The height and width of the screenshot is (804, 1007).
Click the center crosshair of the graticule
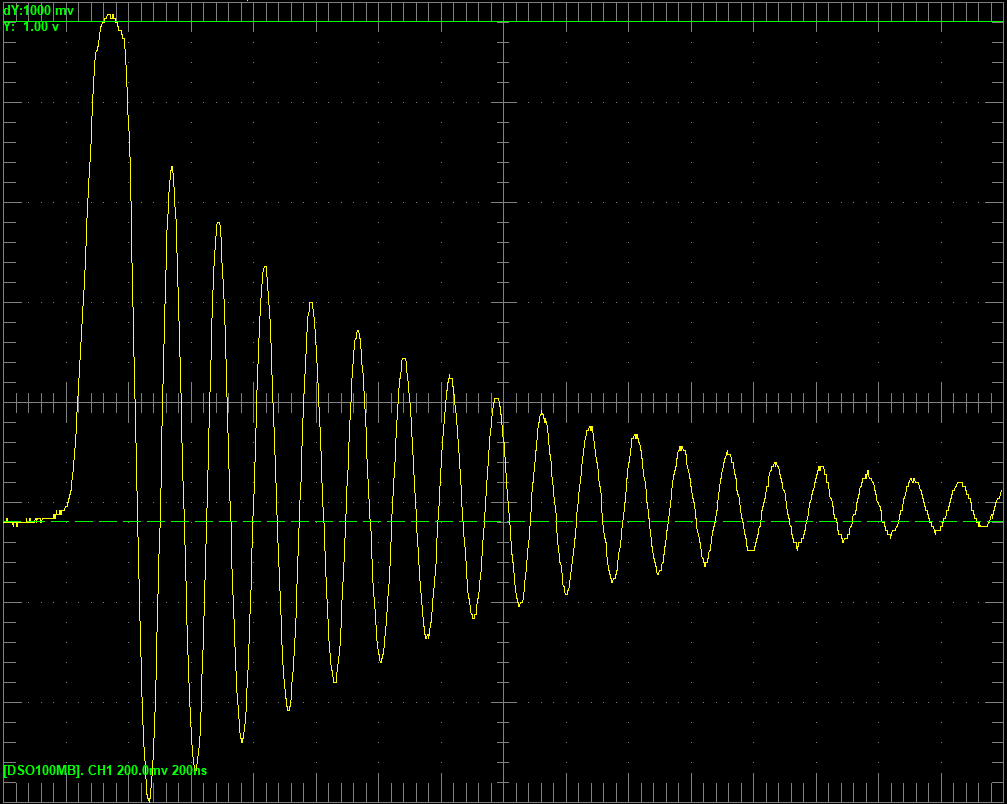pyautogui.click(x=503, y=403)
